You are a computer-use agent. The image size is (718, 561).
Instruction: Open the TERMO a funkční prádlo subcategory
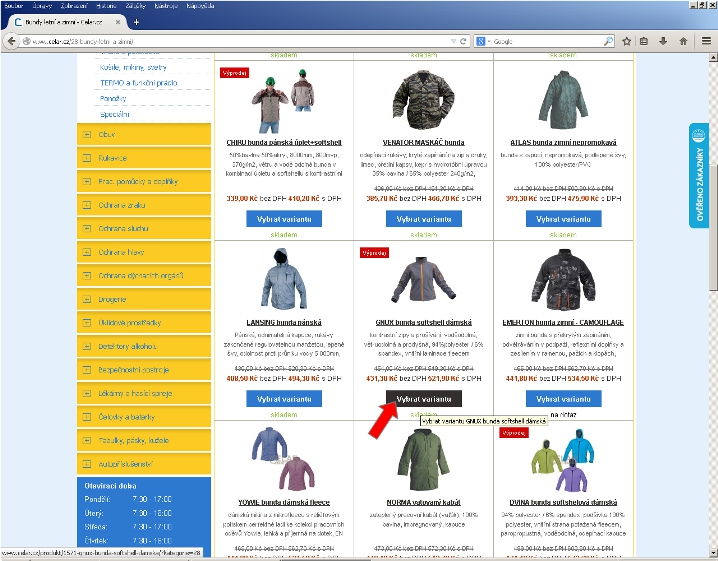point(138,83)
